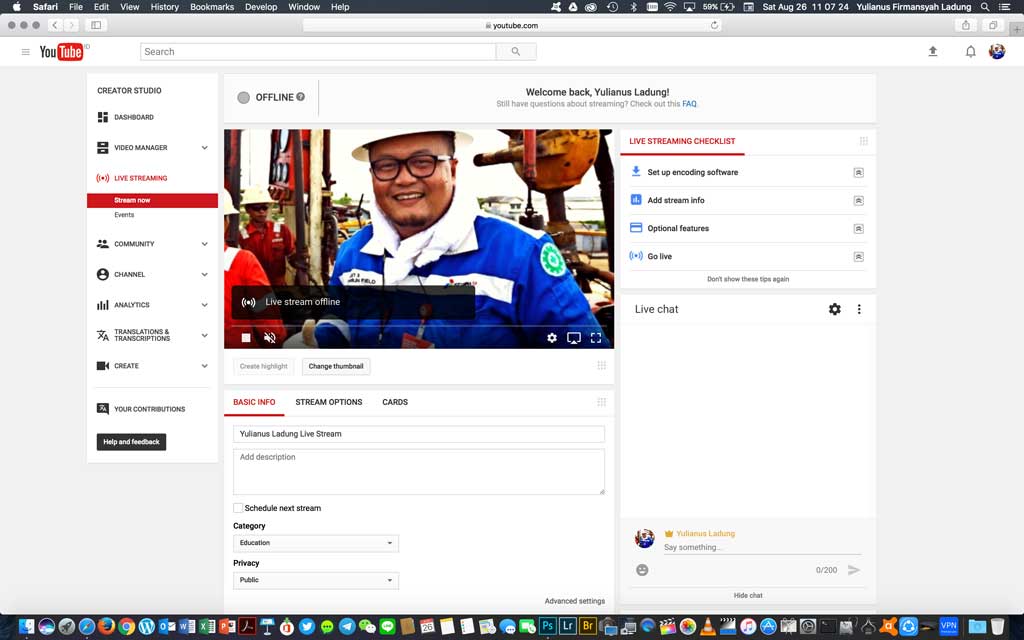The width and height of the screenshot is (1024, 640).
Task: Stop the stream preview playback
Action: click(246, 338)
